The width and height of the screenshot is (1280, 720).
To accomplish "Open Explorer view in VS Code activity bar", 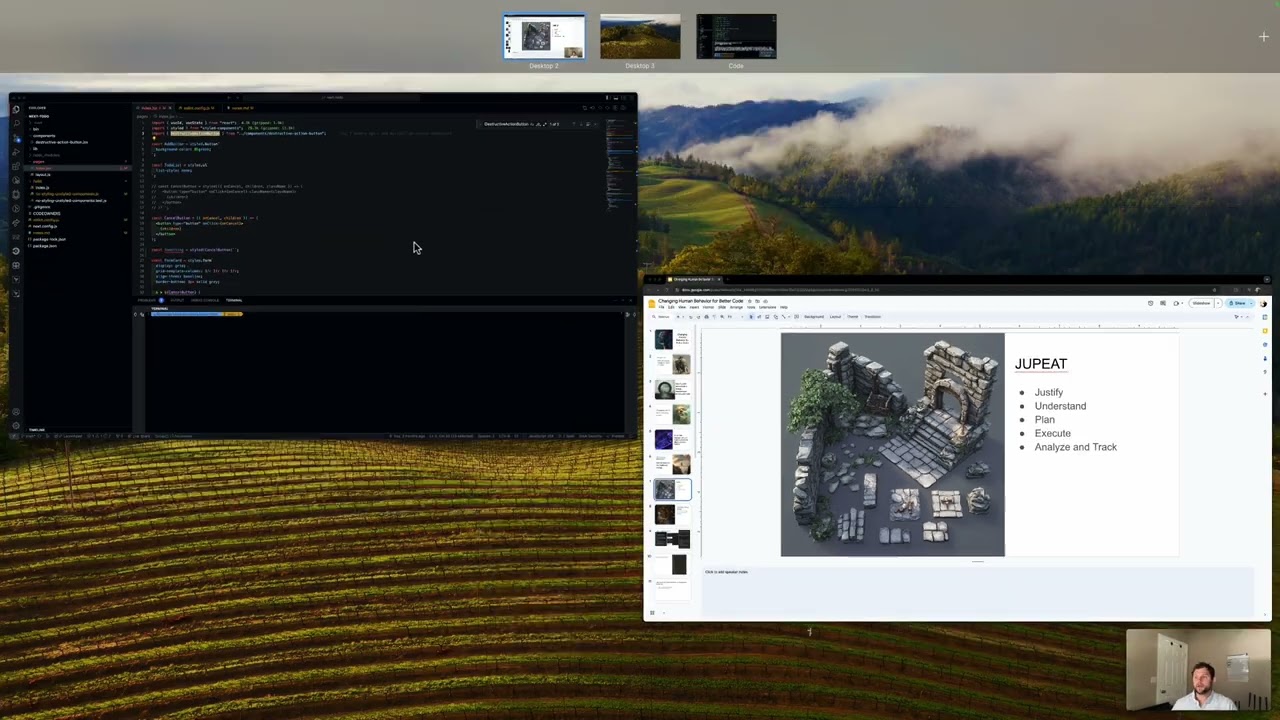I will tap(16, 109).
